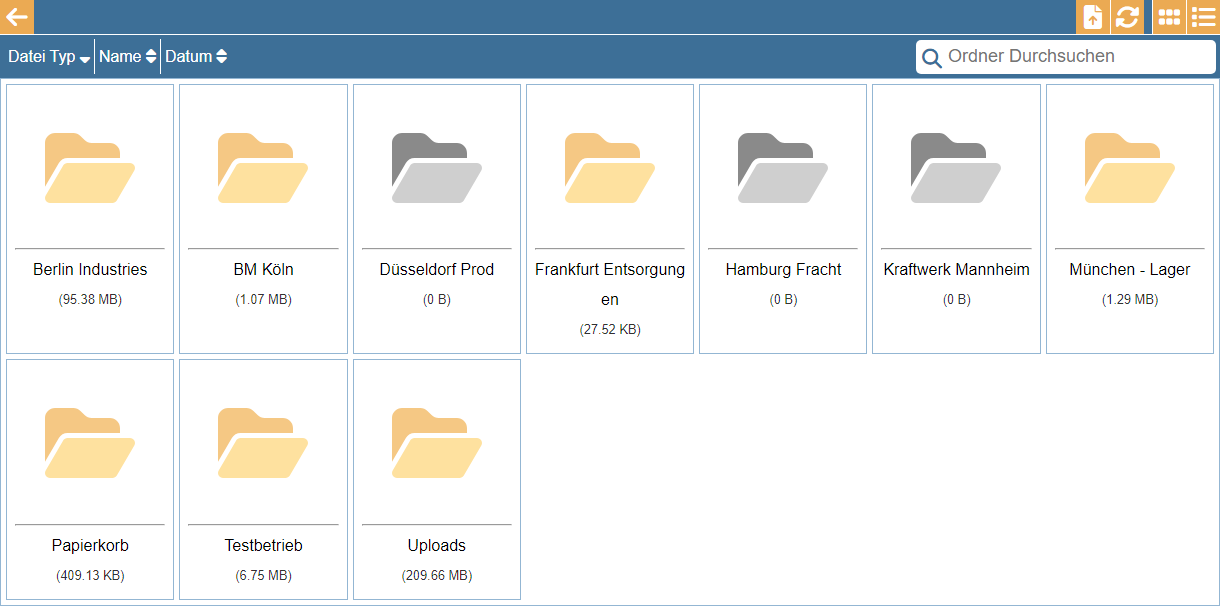
Task: Click the Papierkorb folder label
Action: tap(90, 546)
